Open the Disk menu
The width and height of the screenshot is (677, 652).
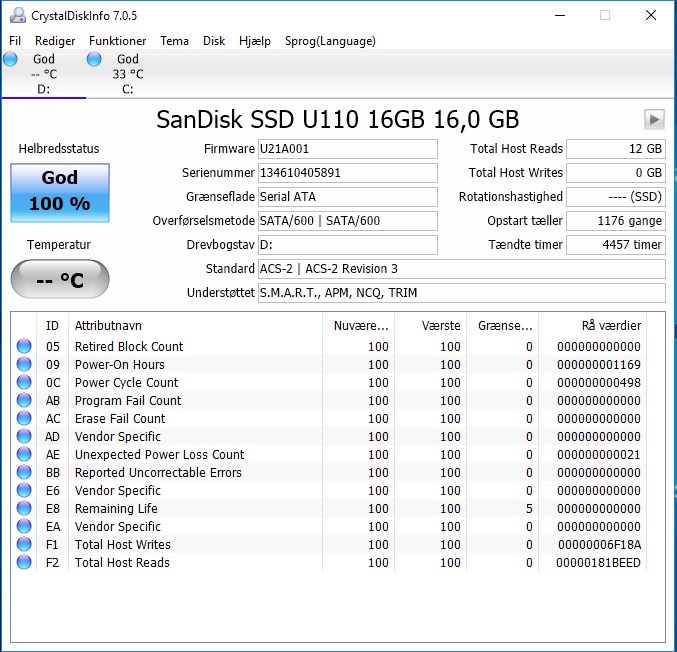click(x=214, y=41)
